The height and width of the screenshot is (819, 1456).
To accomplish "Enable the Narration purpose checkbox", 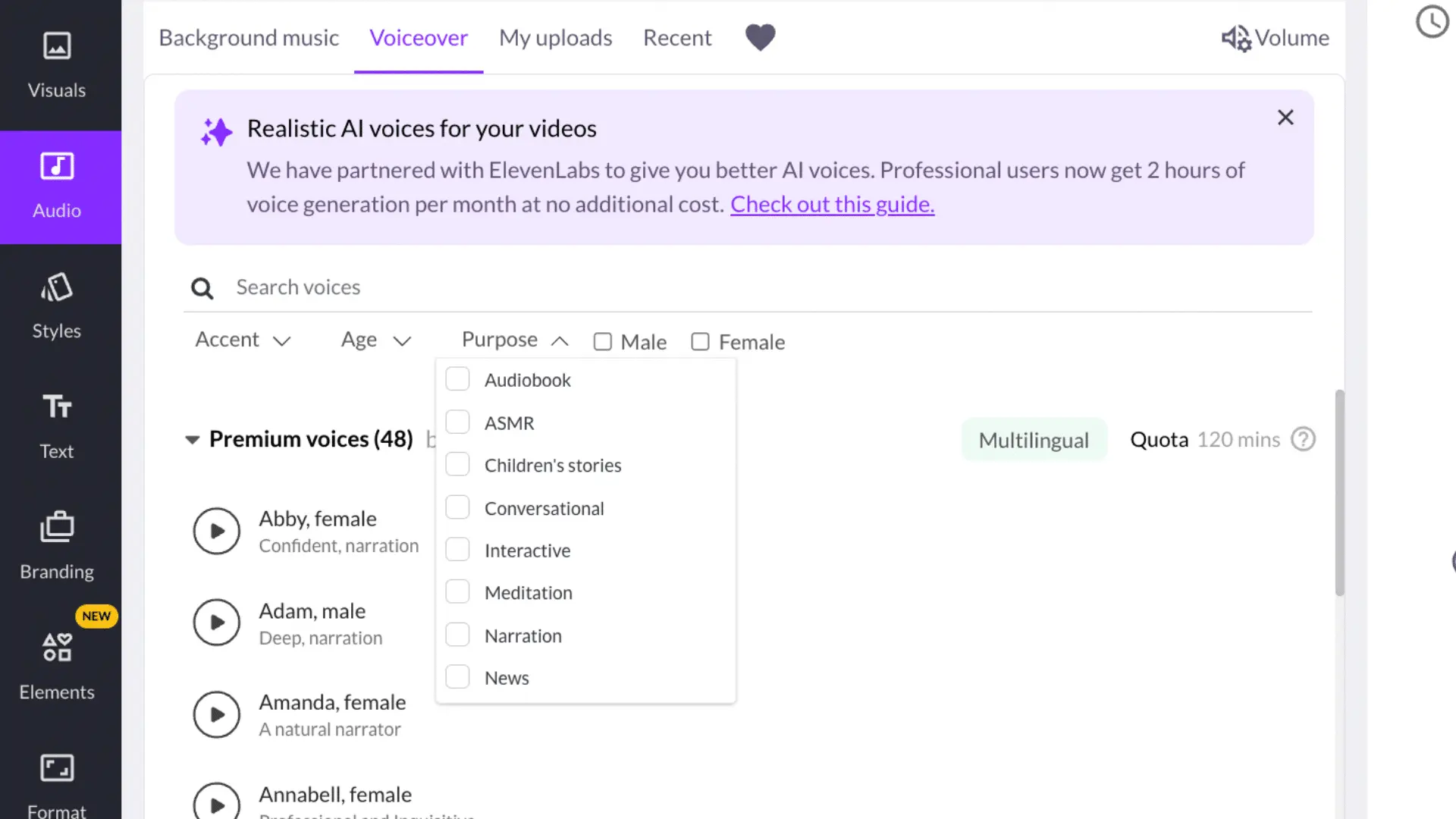I will click(457, 635).
